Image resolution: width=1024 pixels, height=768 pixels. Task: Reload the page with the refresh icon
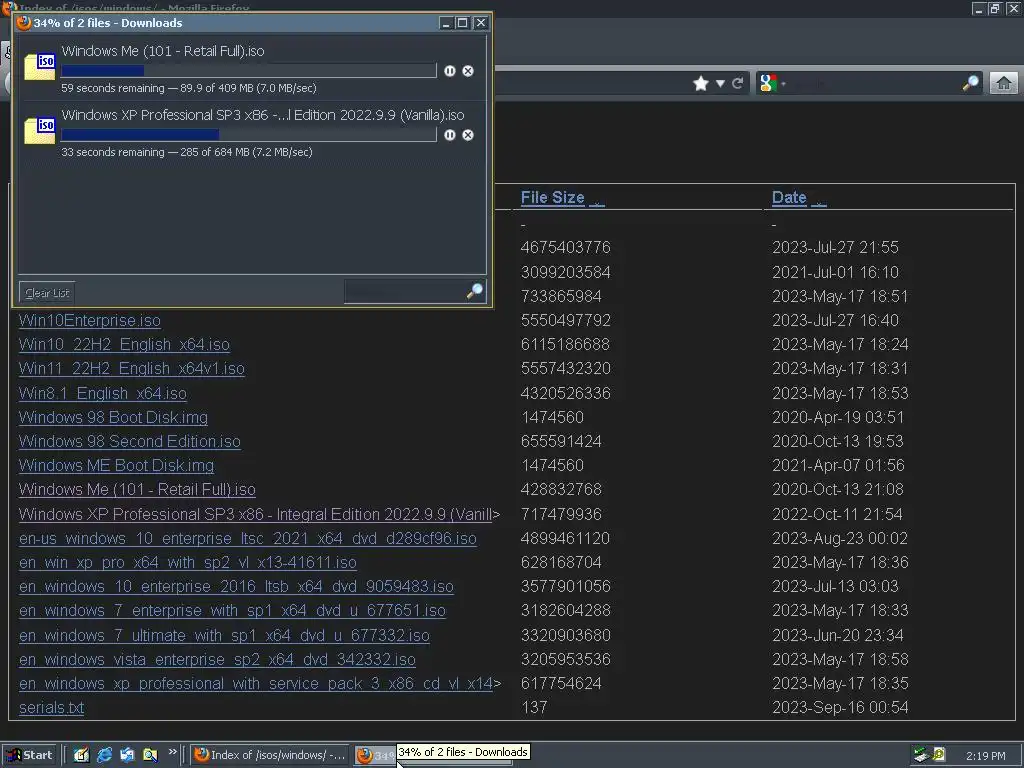(x=738, y=84)
